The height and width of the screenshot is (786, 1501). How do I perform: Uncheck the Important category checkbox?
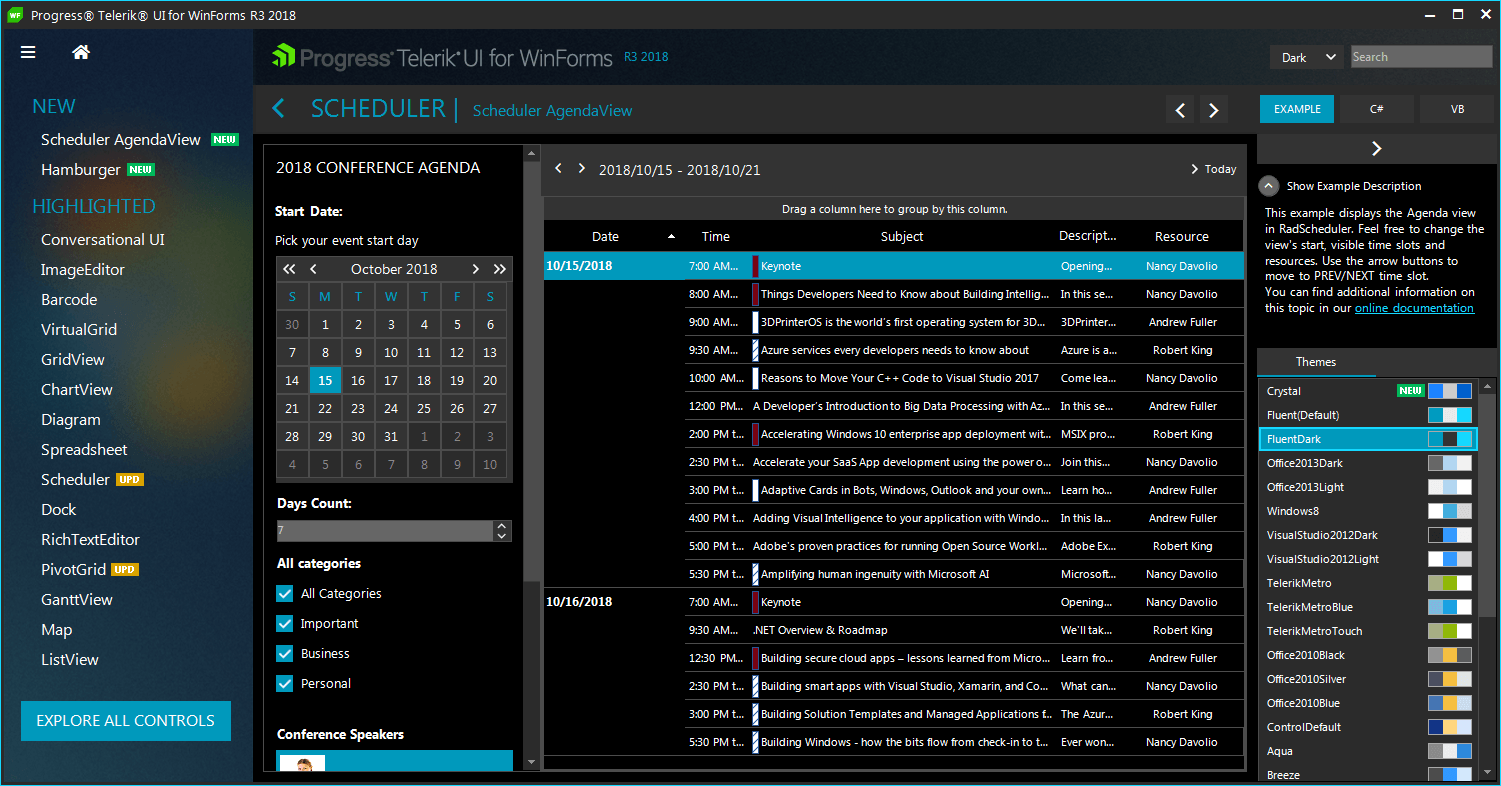click(285, 624)
